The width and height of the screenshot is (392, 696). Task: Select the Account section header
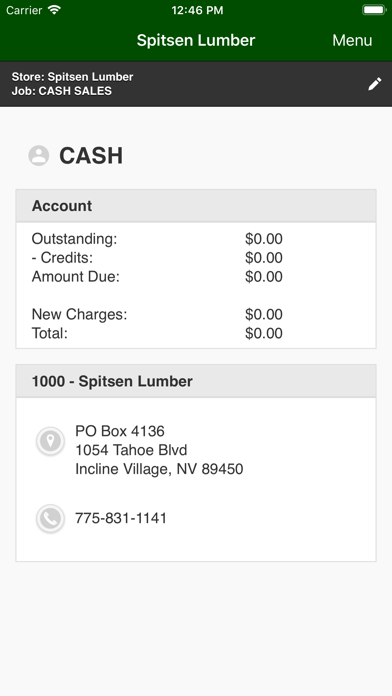coord(196,206)
